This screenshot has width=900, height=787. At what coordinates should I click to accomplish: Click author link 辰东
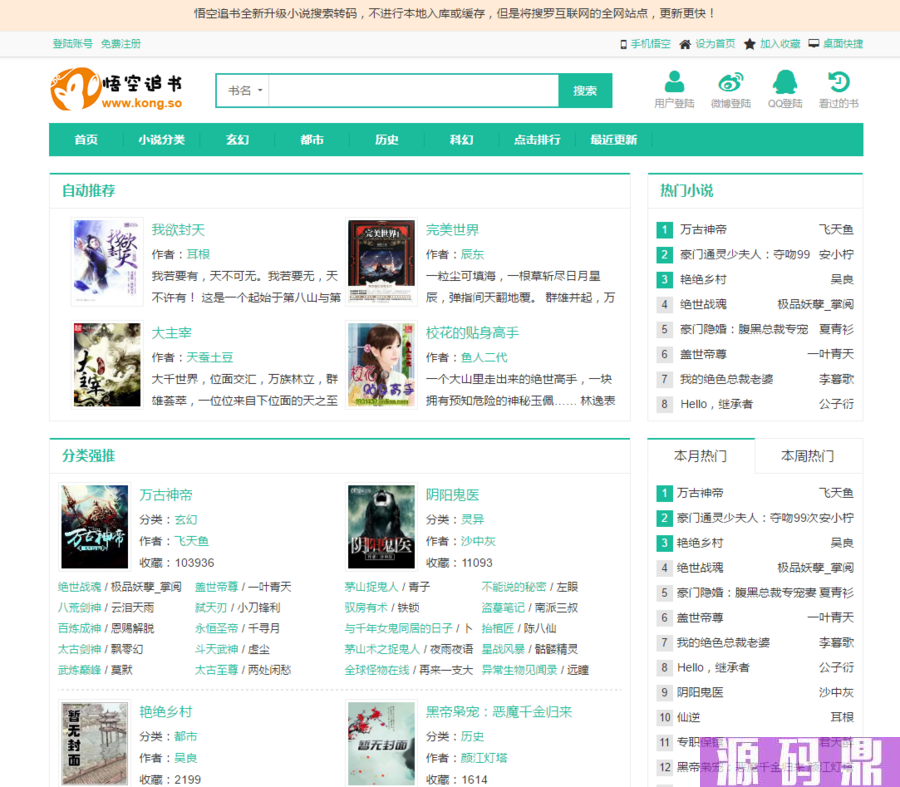[x=472, y=254]
